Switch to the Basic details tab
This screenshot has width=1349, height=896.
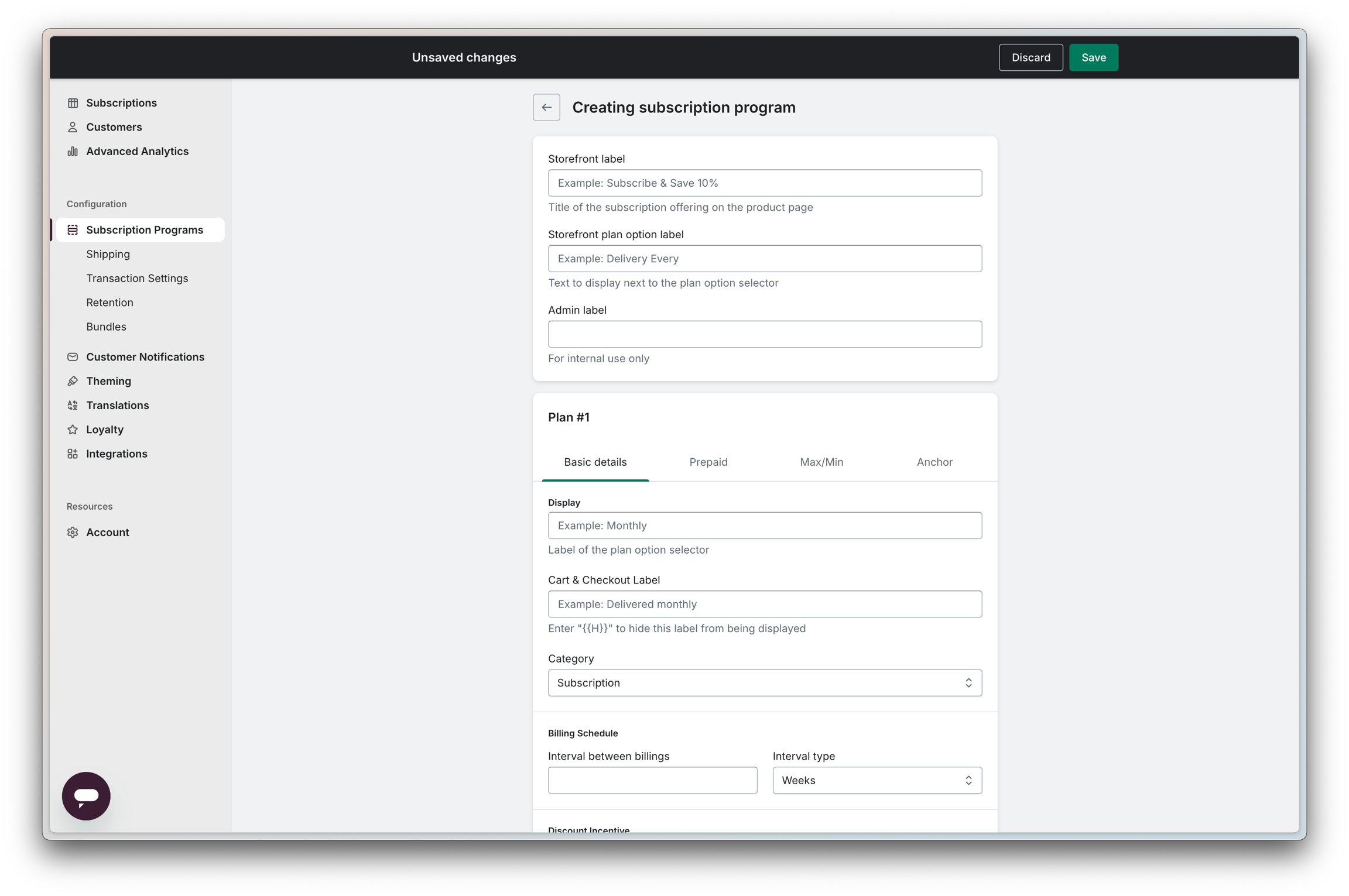[595, 462]
